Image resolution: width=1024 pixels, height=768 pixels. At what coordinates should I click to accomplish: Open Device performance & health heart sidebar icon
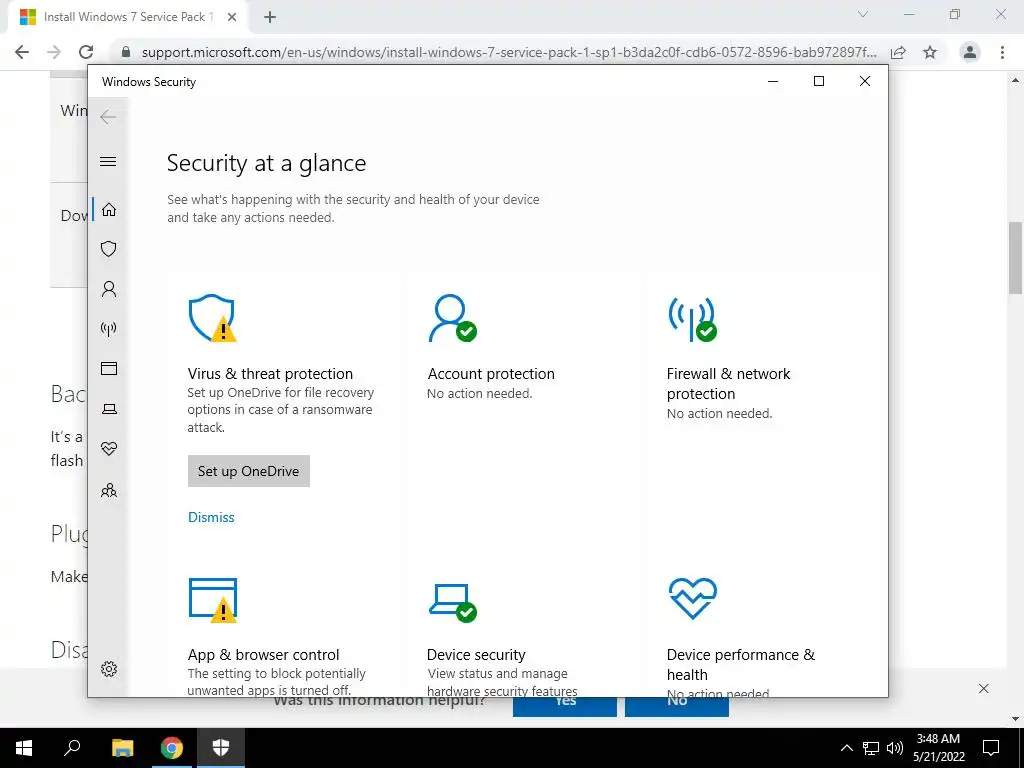click(108, 449)
